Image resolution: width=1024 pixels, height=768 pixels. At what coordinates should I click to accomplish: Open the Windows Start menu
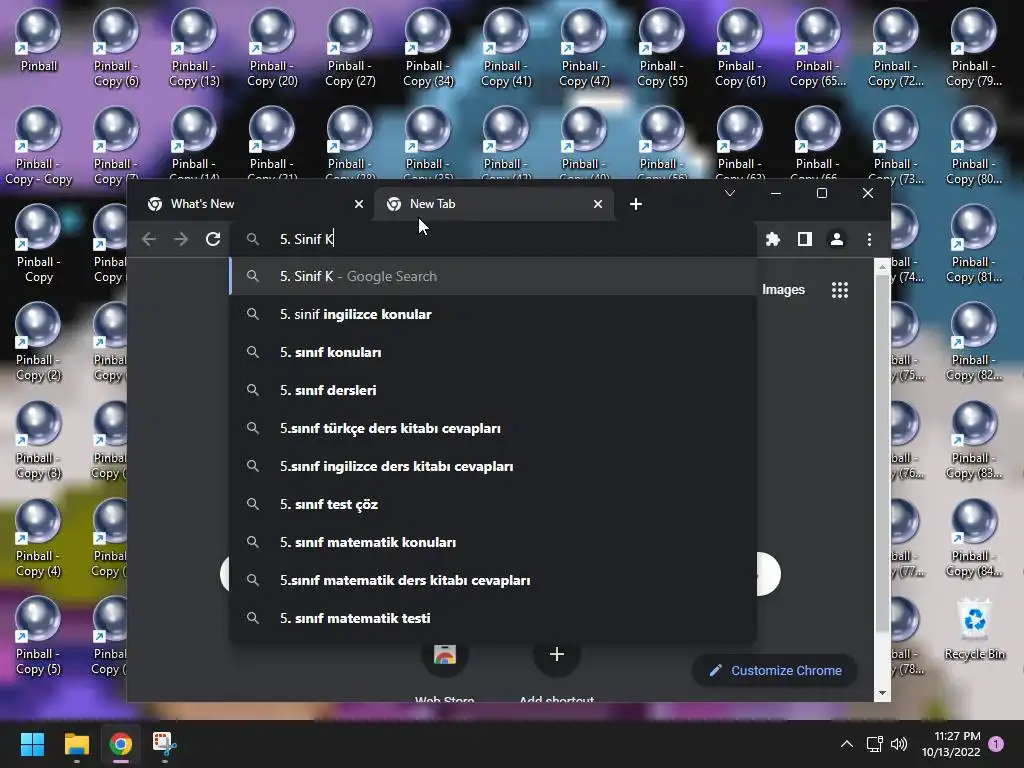click(x=32, y=744)
